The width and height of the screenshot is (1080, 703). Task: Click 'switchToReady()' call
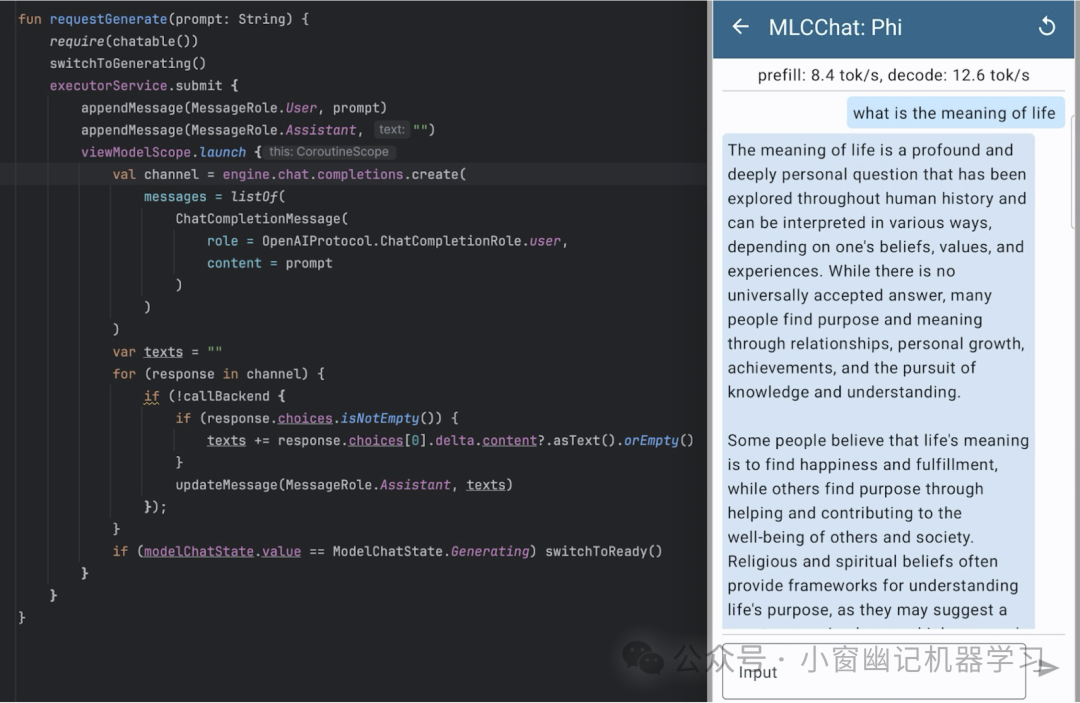[603, 551]
